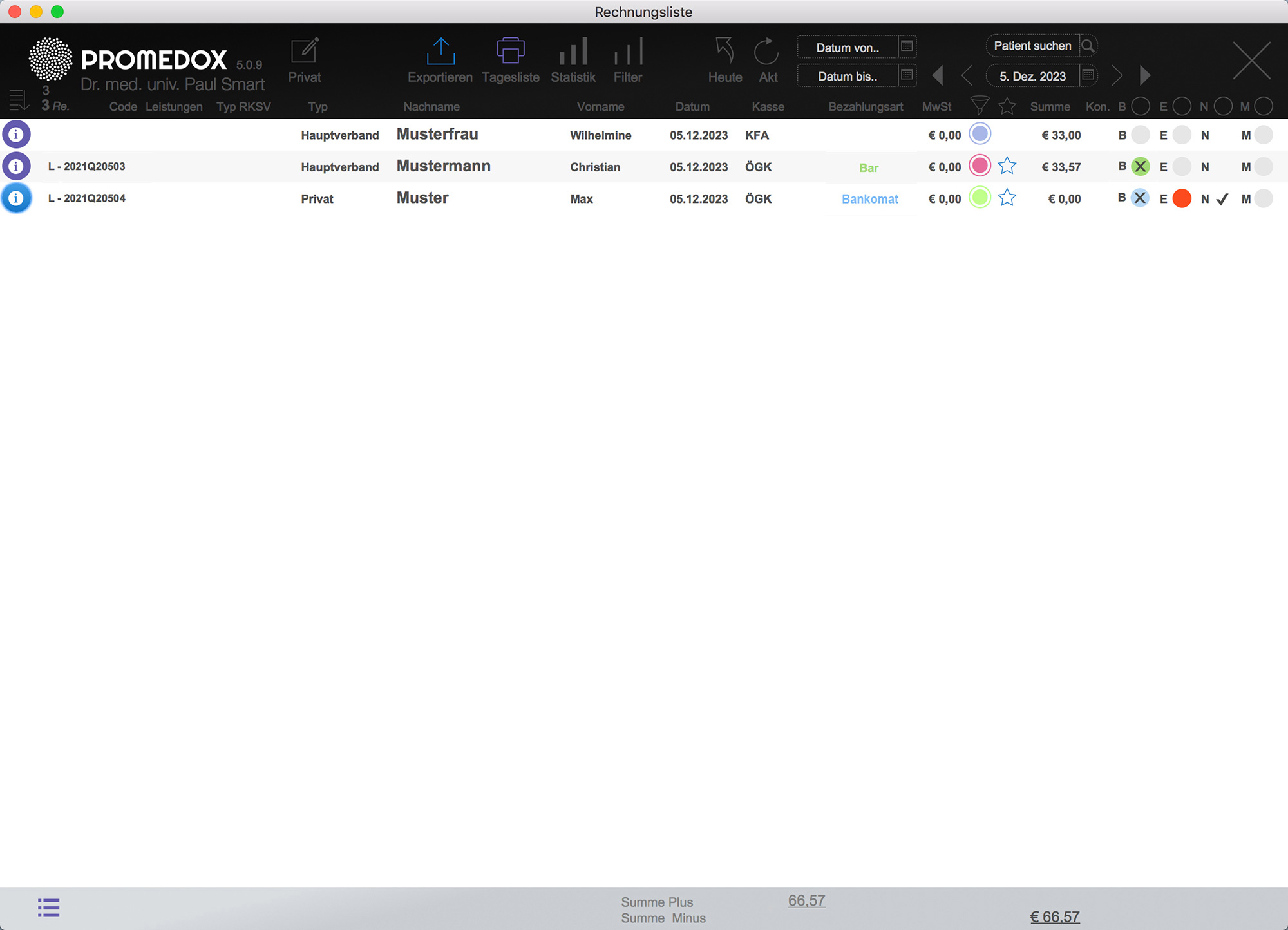Click the blue status circle on Musterfrau row

pos(980,134)
